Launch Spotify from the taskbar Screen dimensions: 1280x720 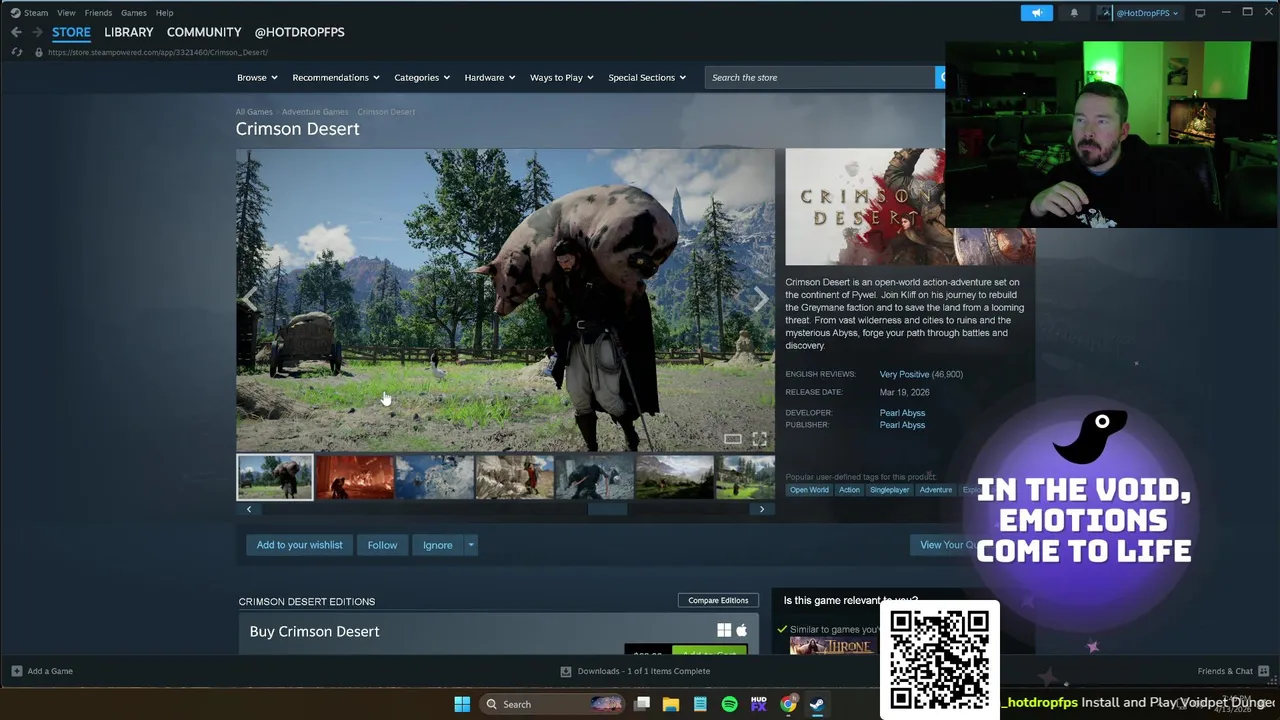tap(729, 704)
